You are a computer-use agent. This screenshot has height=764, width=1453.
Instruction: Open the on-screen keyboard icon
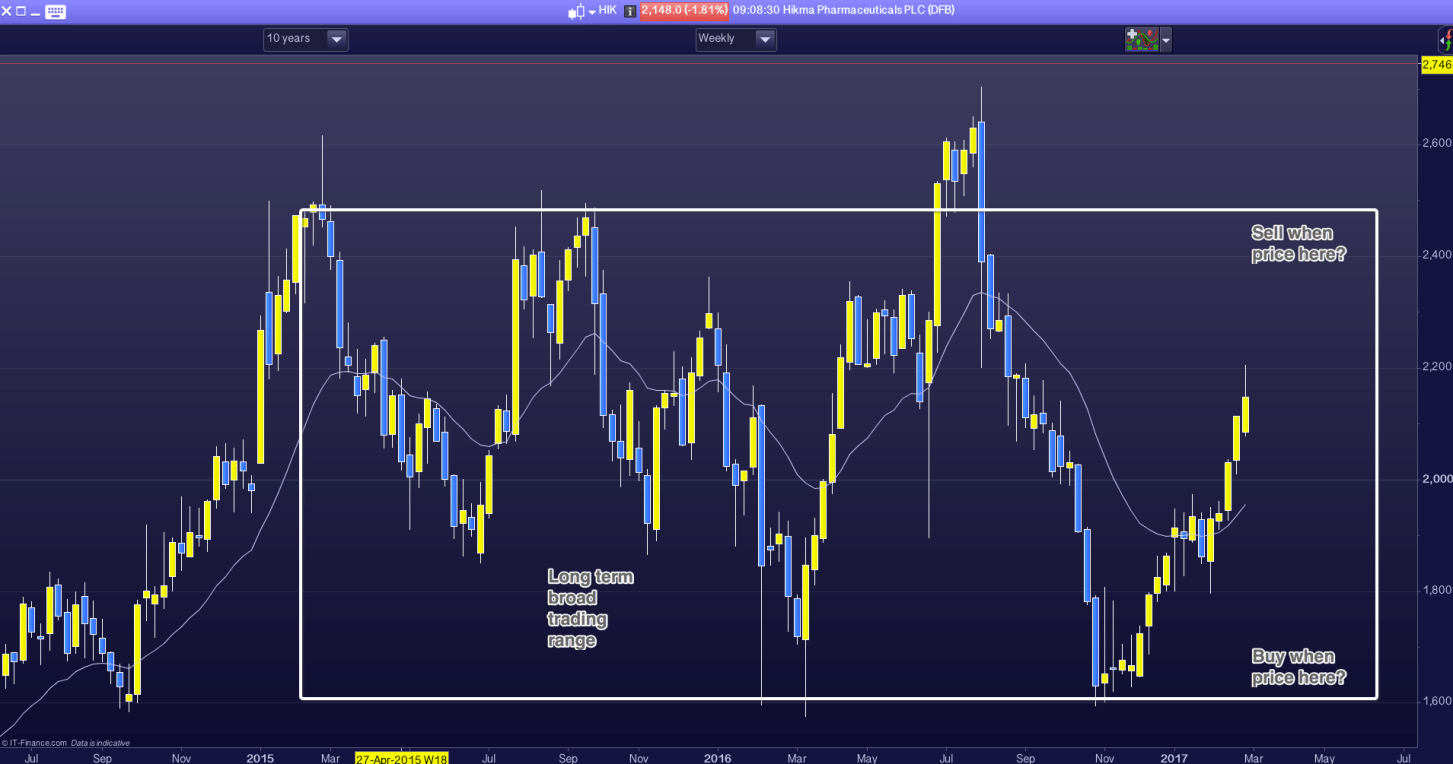(x=55, y=11)
